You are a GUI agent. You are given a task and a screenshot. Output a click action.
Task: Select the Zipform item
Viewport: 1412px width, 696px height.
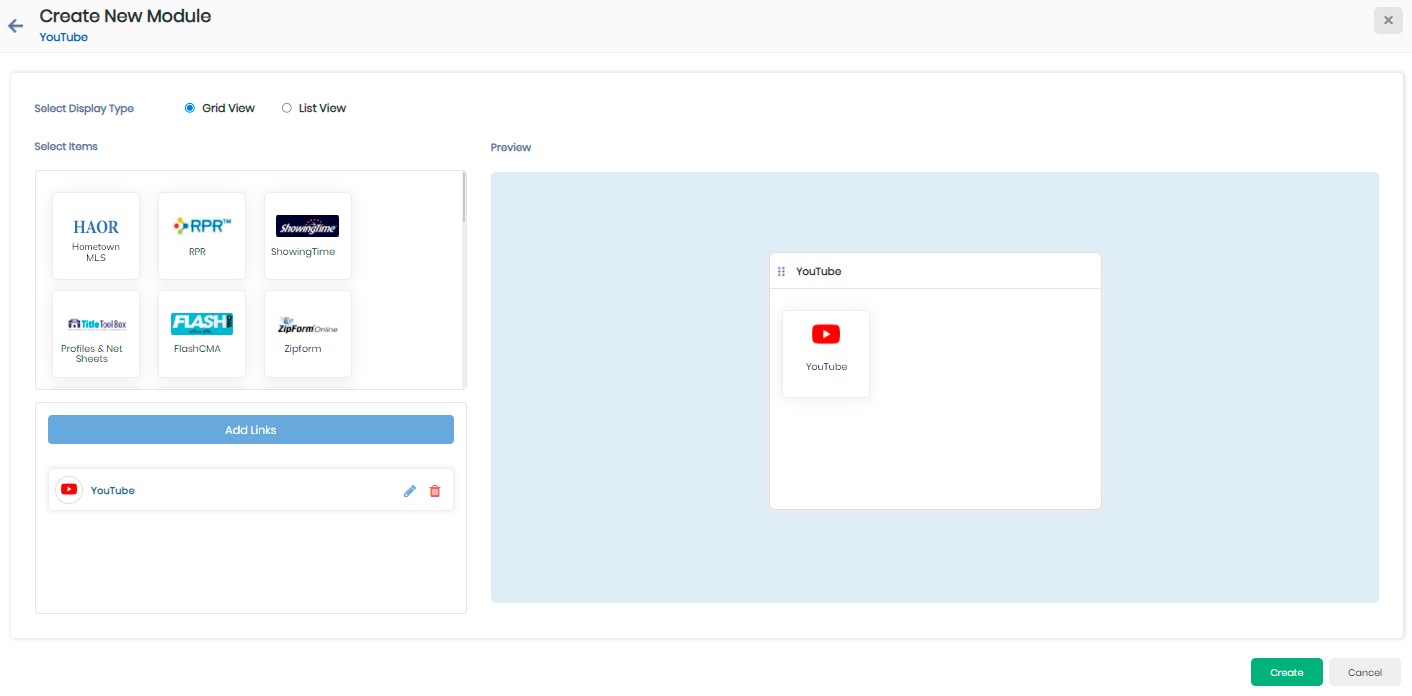coord(307,334)
